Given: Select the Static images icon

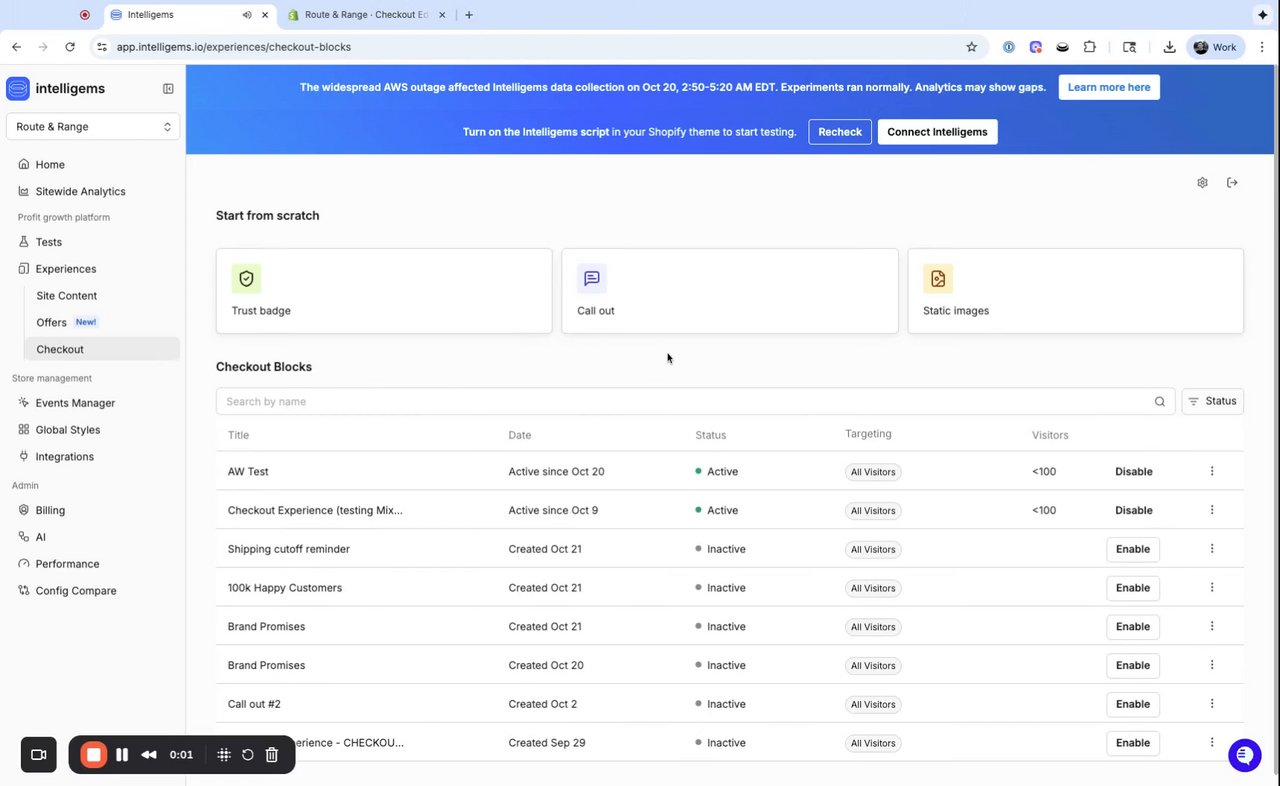Looking at the screenshot, I should (938, 279).
